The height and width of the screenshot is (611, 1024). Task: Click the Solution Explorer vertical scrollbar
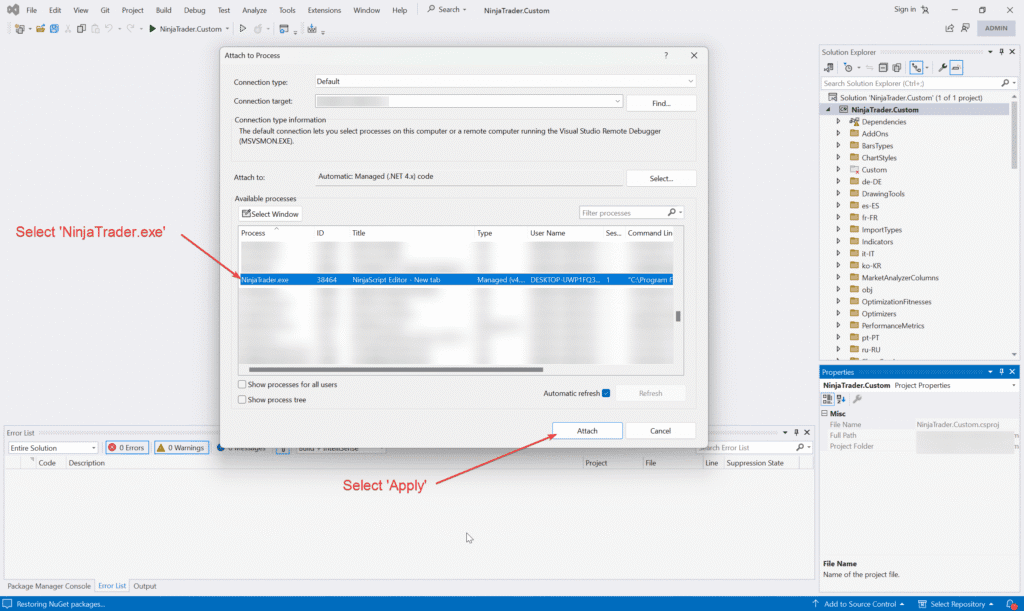coord(1014,135)
